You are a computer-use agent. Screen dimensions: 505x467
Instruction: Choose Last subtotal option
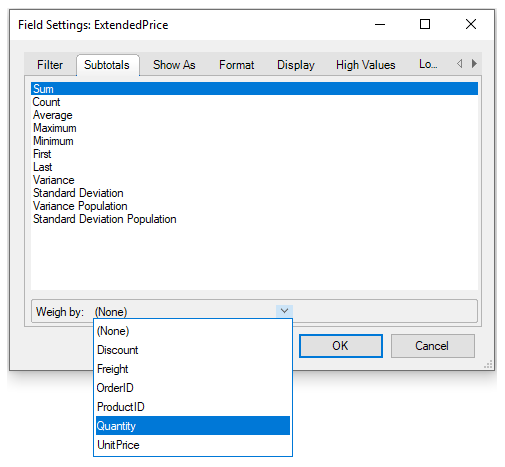tap(254, 167)
